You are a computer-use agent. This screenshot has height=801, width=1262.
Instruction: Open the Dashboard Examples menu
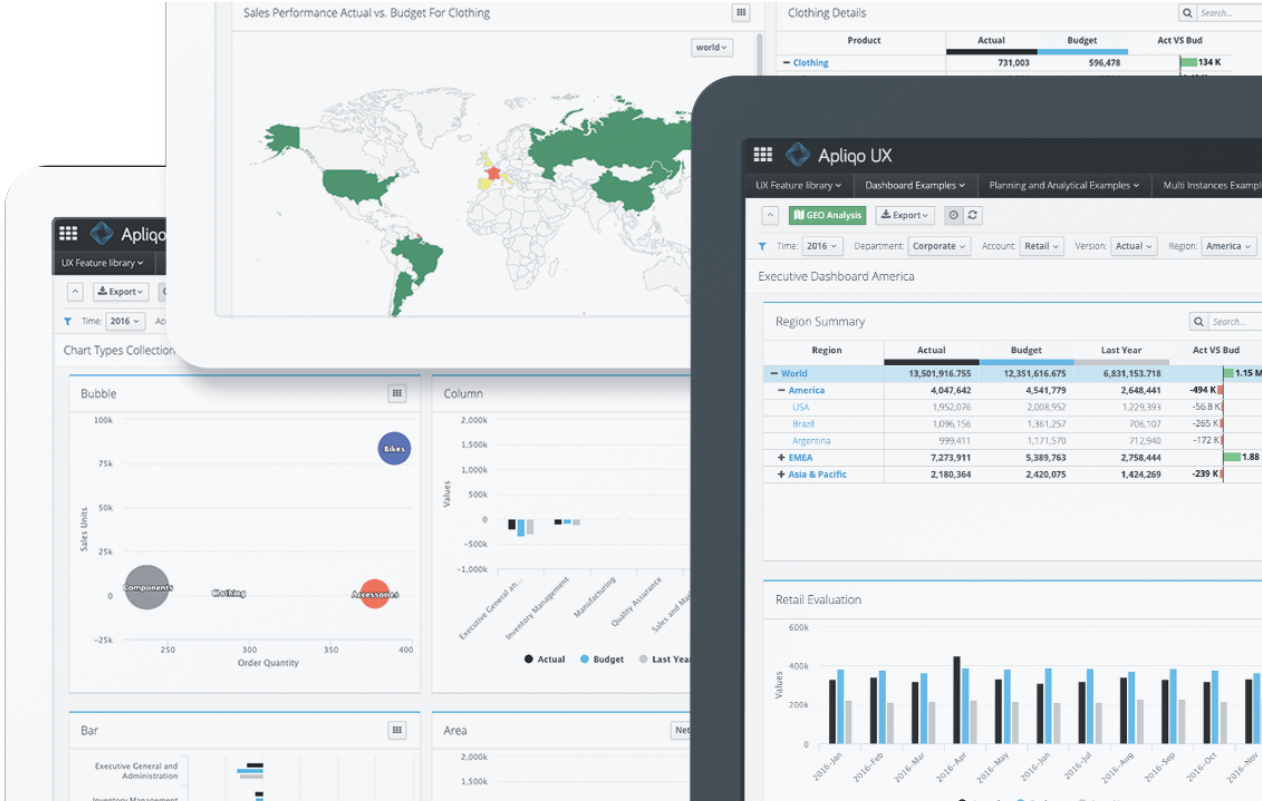pos(915,185)
